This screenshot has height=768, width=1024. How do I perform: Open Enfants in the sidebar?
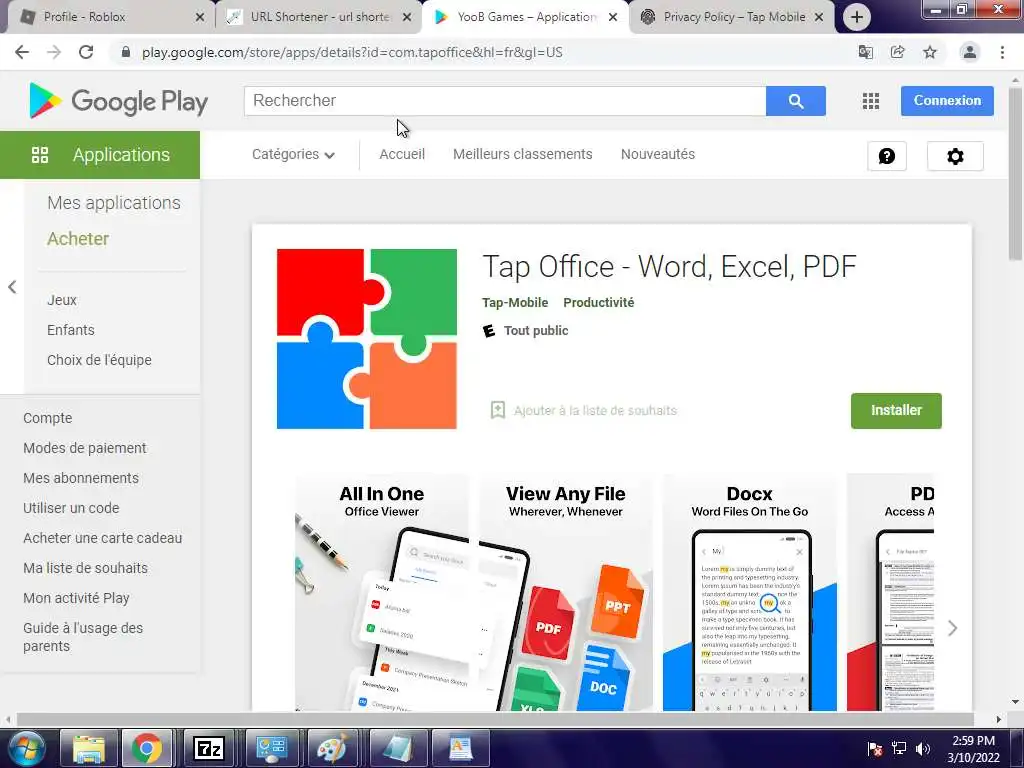tap(71, 330)
